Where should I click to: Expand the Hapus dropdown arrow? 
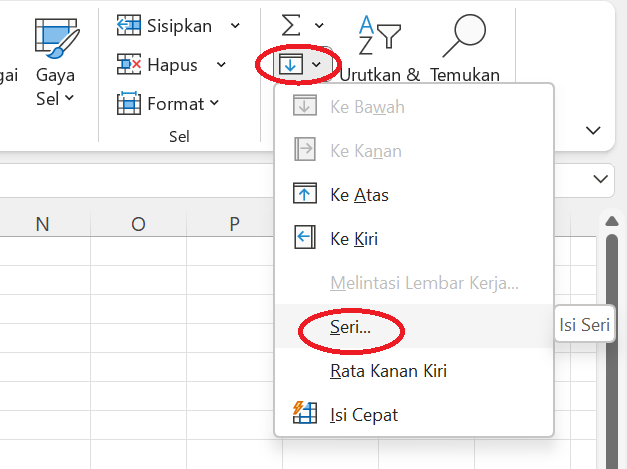(220, 65)
